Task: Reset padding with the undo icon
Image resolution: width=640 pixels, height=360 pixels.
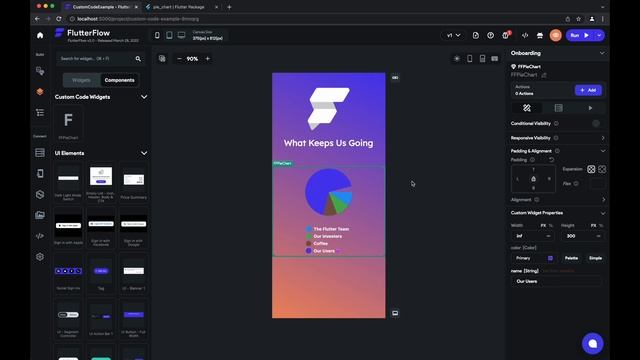Action: click(551, 160)
